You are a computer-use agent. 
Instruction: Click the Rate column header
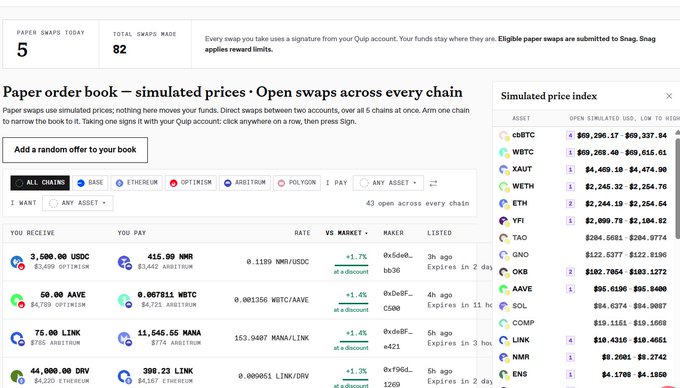[x=302, y=233]
